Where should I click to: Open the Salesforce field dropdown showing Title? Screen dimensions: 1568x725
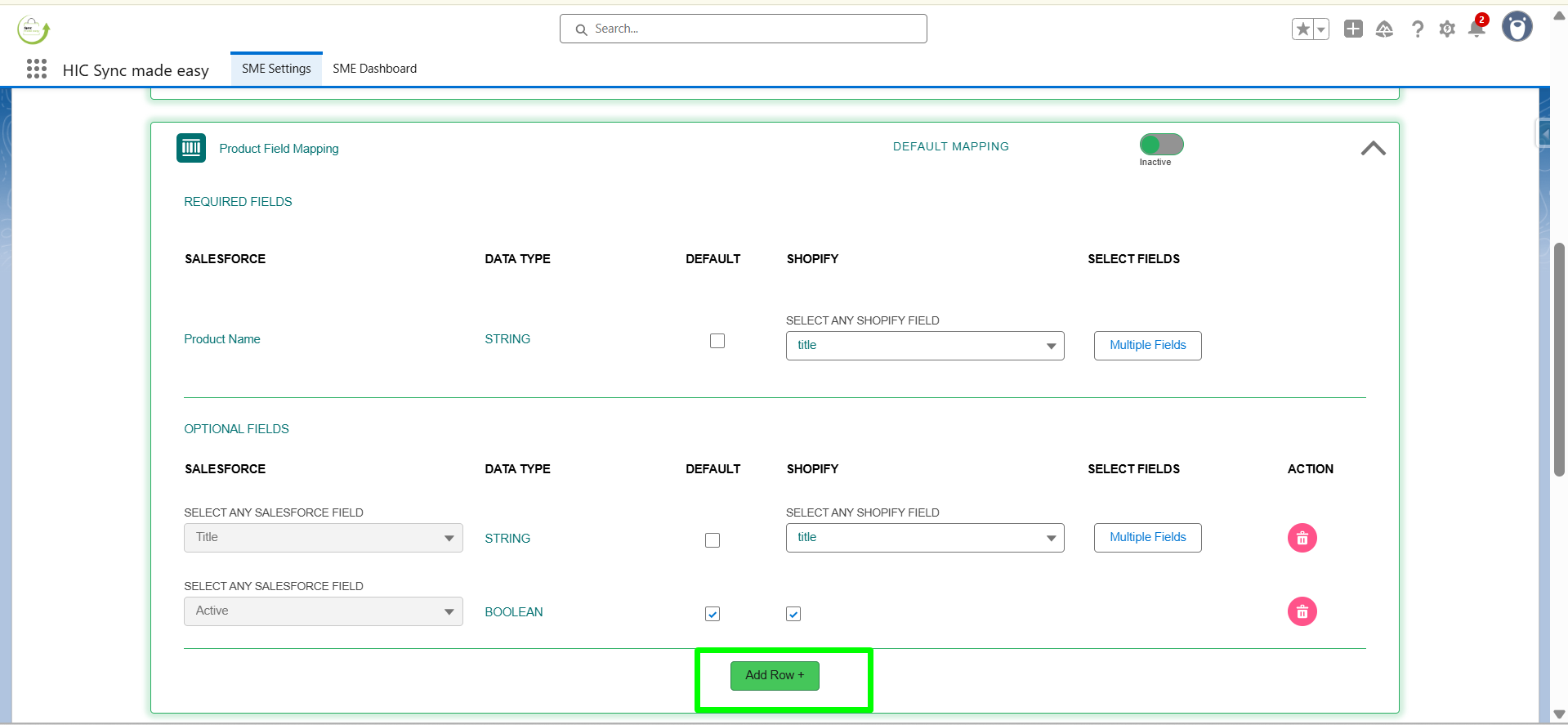pyautogui.click(x=324, y=538)
